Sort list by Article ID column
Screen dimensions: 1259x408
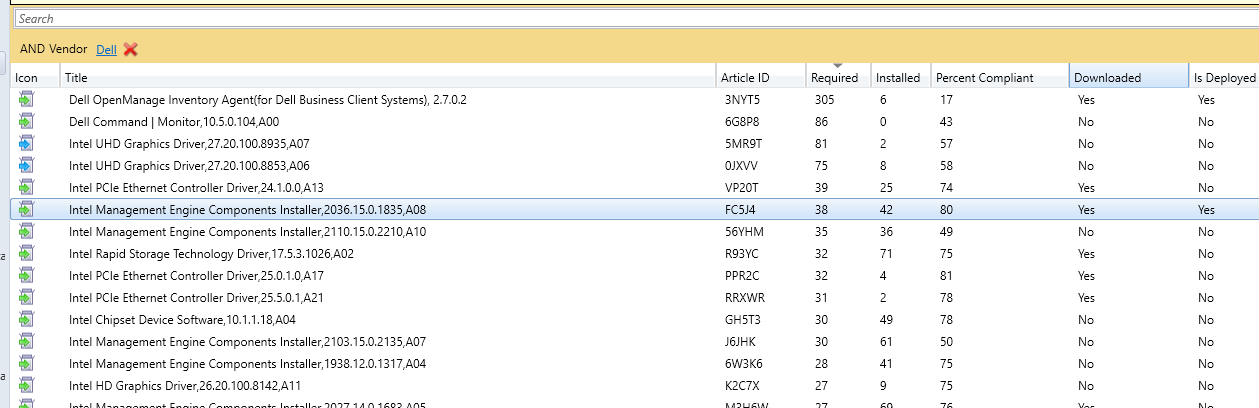pos(761,77)
